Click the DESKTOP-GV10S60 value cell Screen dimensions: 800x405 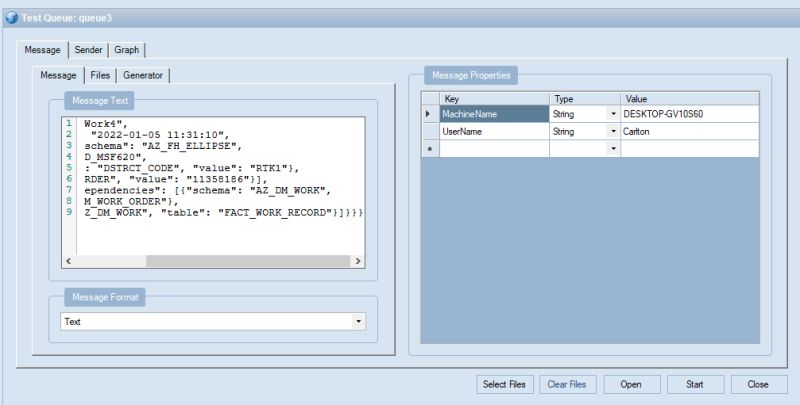pos(690,114)
